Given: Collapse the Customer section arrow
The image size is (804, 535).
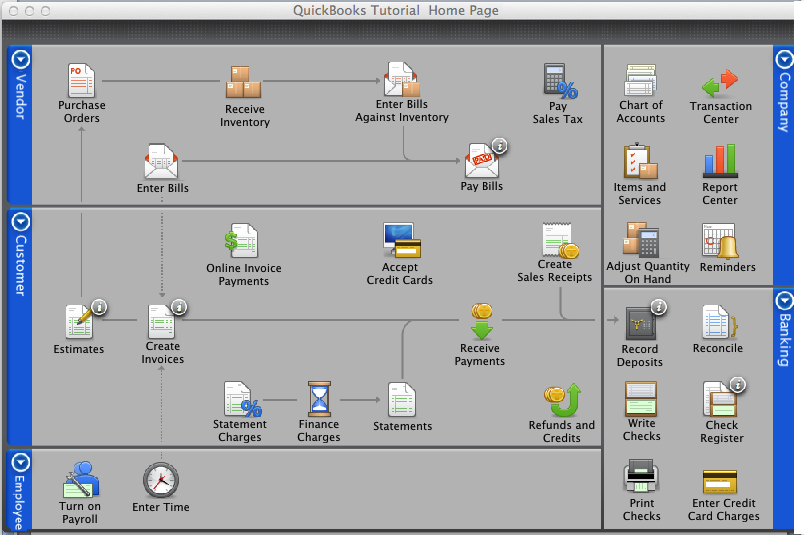Looking at the screenshot, I should [21, 223].
